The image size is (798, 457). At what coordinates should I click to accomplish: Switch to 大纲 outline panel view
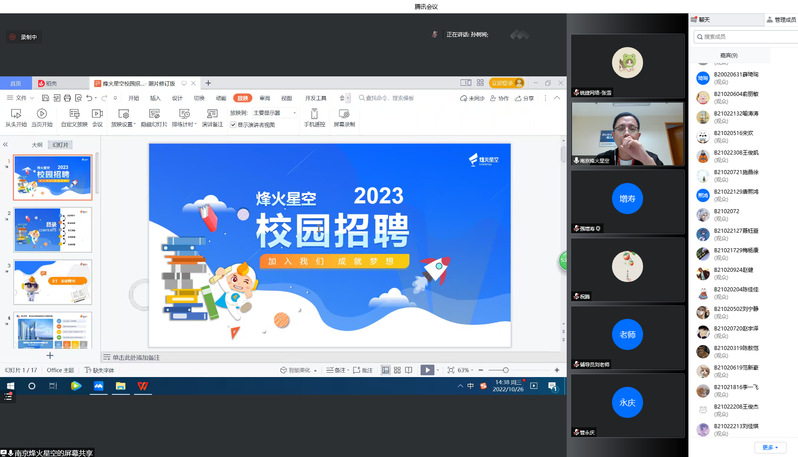tap(37, 145)
